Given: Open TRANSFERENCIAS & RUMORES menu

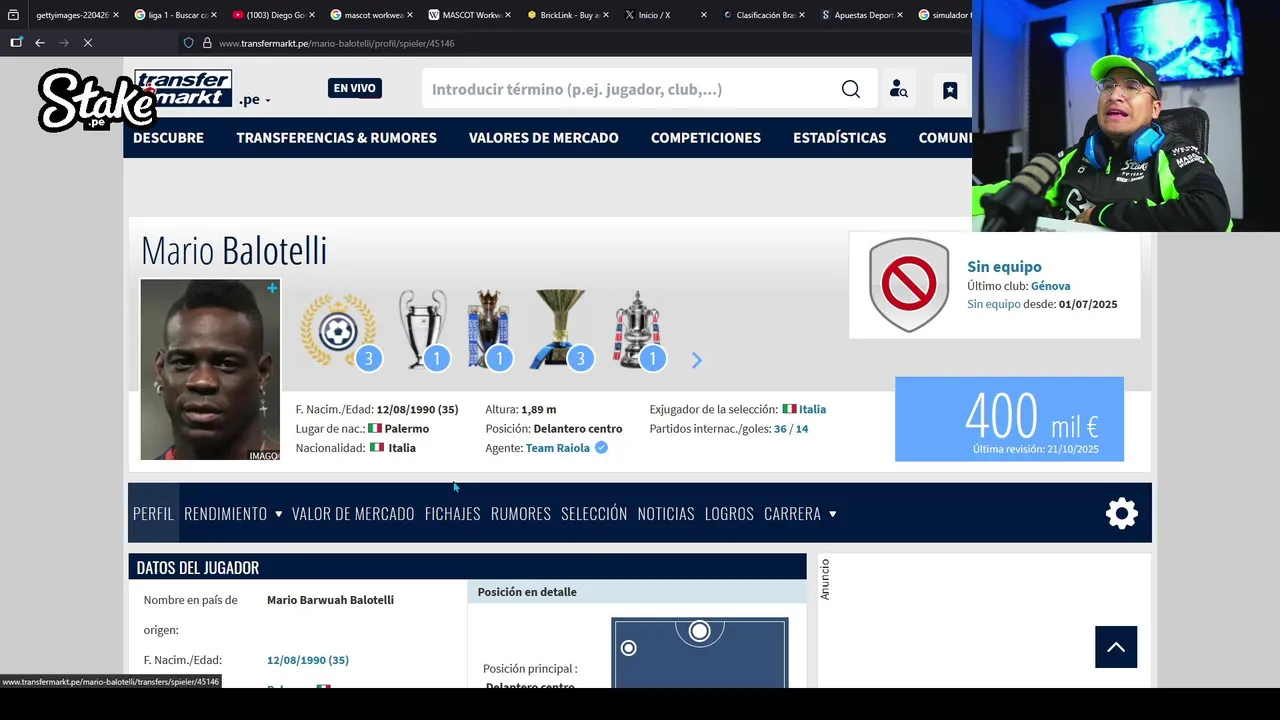Looking at the screenshot, I should point(336,138).
